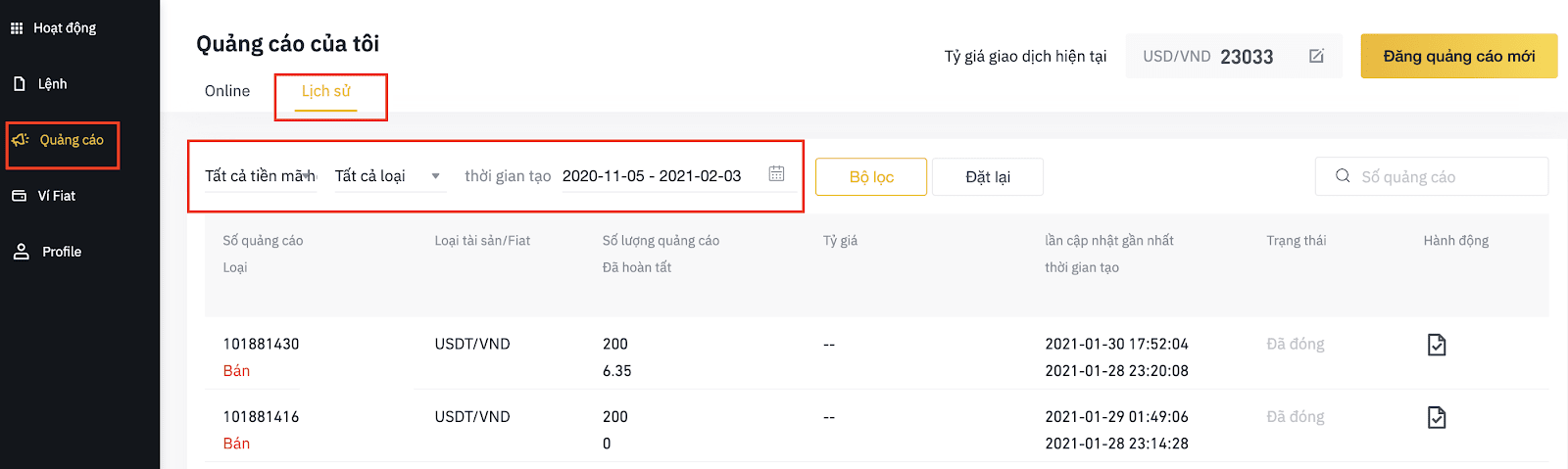This screenshot has width=1568, height=469.
Task: Edit the USD/VND exchange rate
Action: [1316, 56]
